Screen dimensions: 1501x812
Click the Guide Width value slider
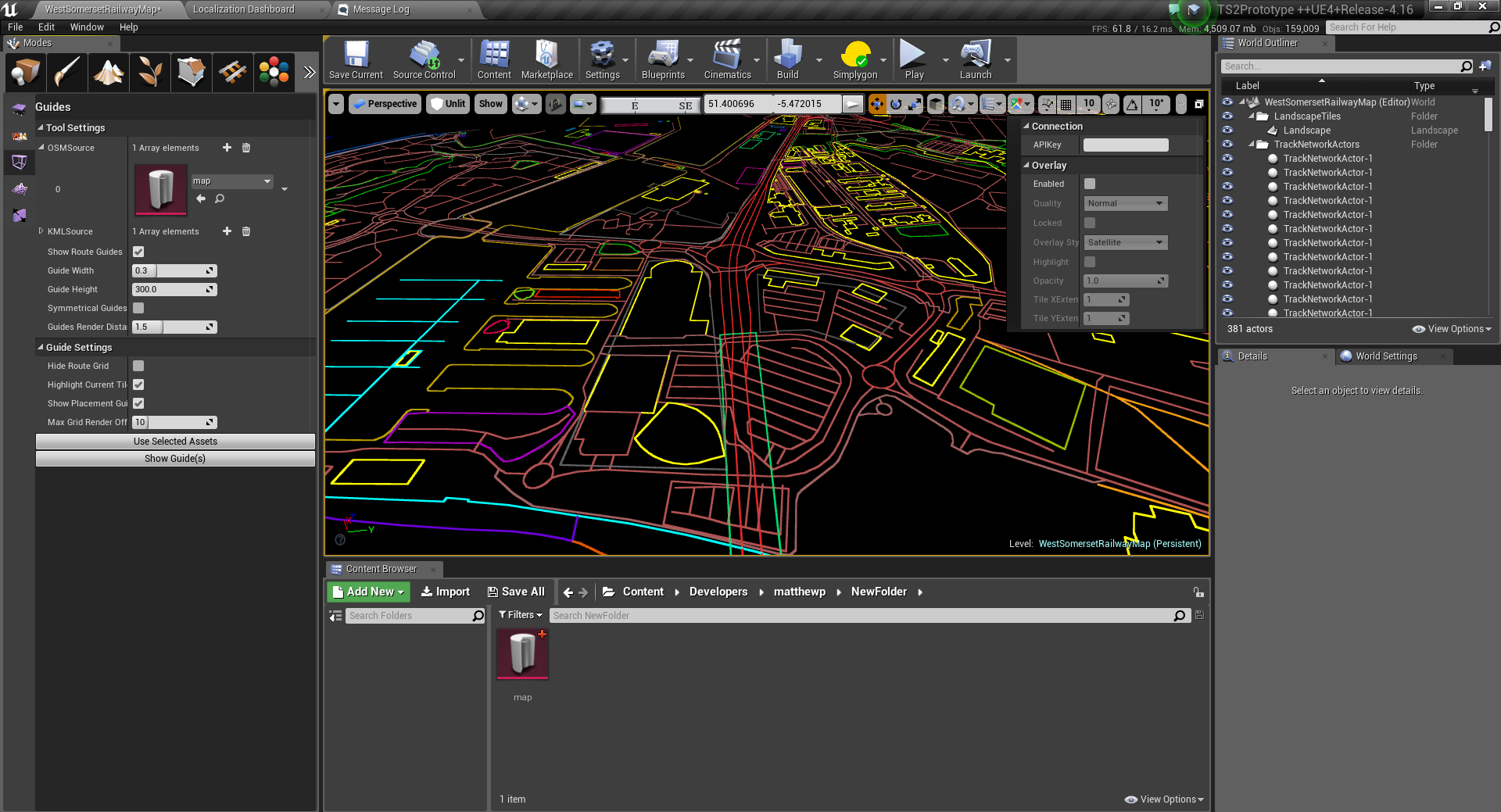(x=174, y=270)
